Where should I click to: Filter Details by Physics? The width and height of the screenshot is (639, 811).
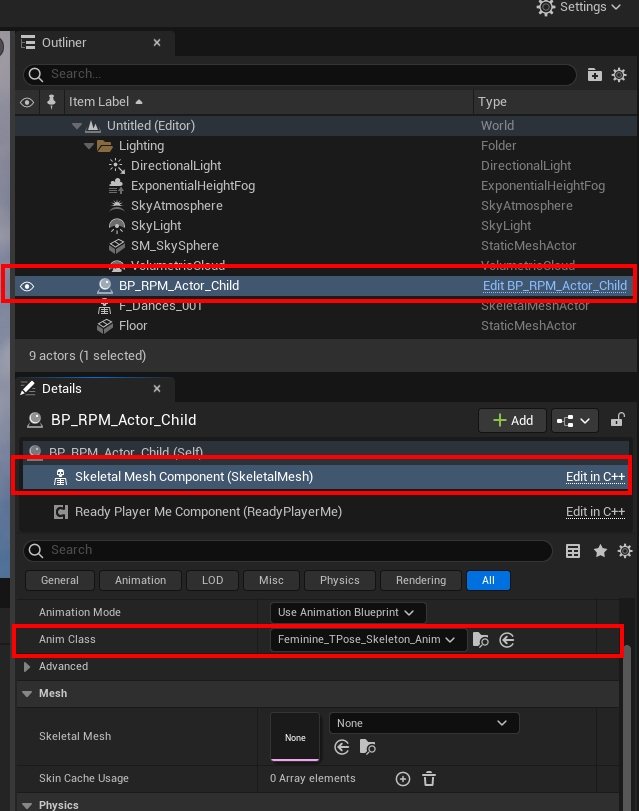pos(339,580)
